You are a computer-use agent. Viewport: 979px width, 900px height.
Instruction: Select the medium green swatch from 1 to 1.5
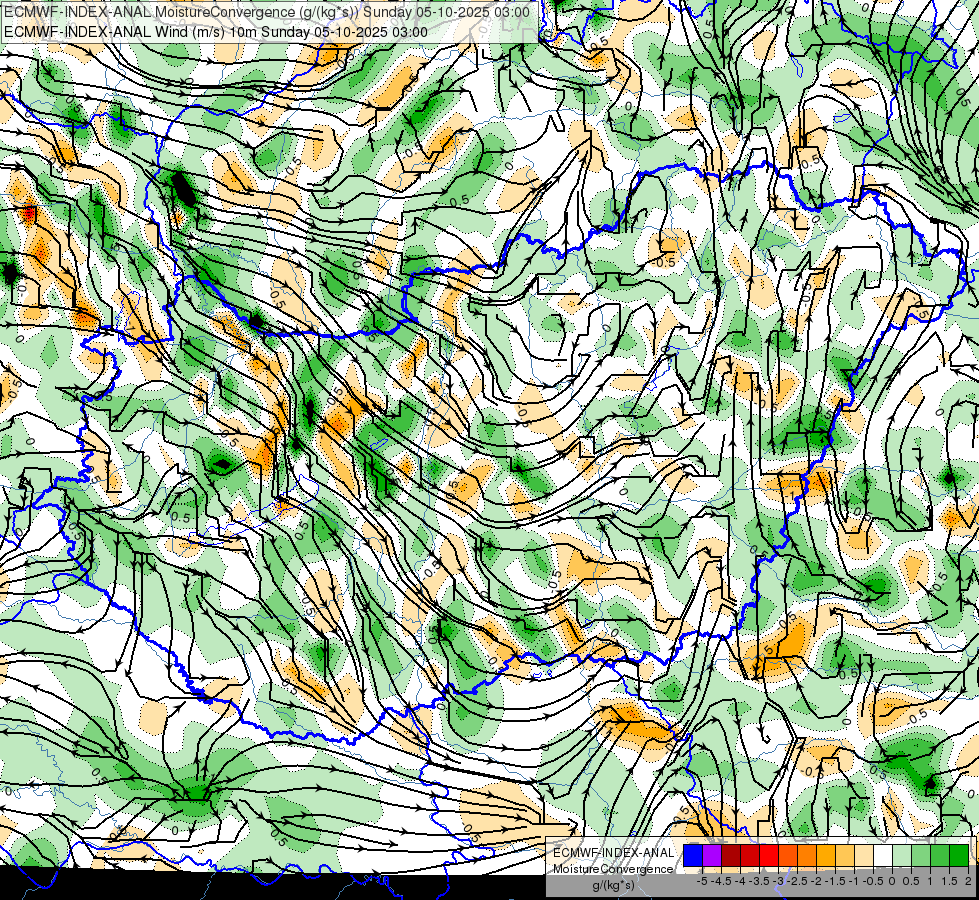click(x=940, y=855)
